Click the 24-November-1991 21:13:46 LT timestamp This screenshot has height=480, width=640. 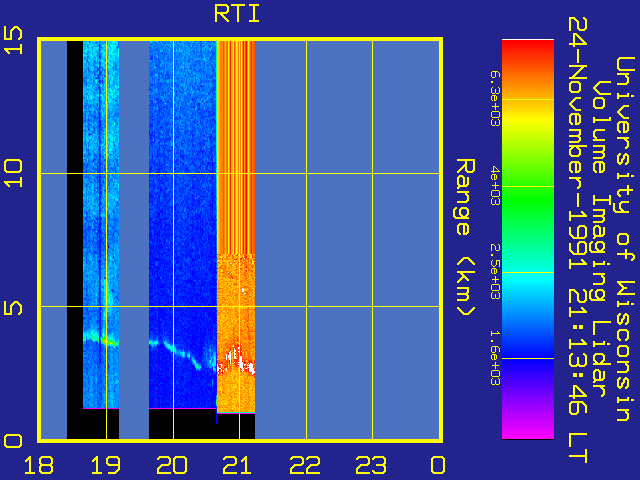578,240
